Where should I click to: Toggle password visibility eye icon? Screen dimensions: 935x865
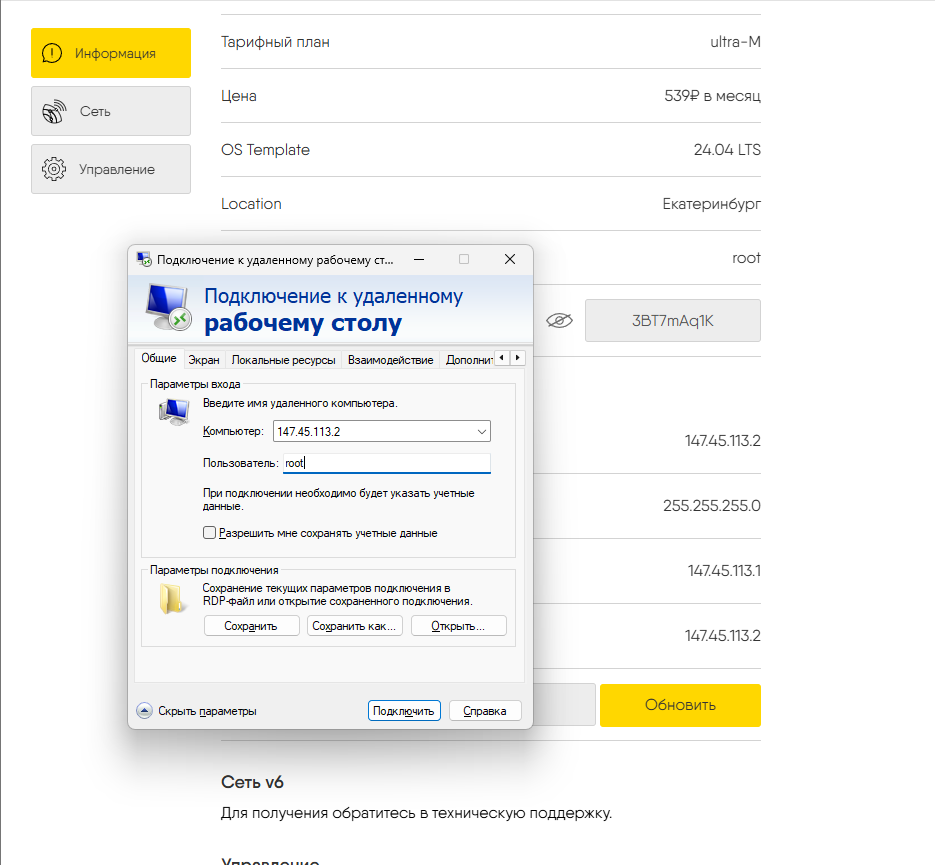[559, 321]
